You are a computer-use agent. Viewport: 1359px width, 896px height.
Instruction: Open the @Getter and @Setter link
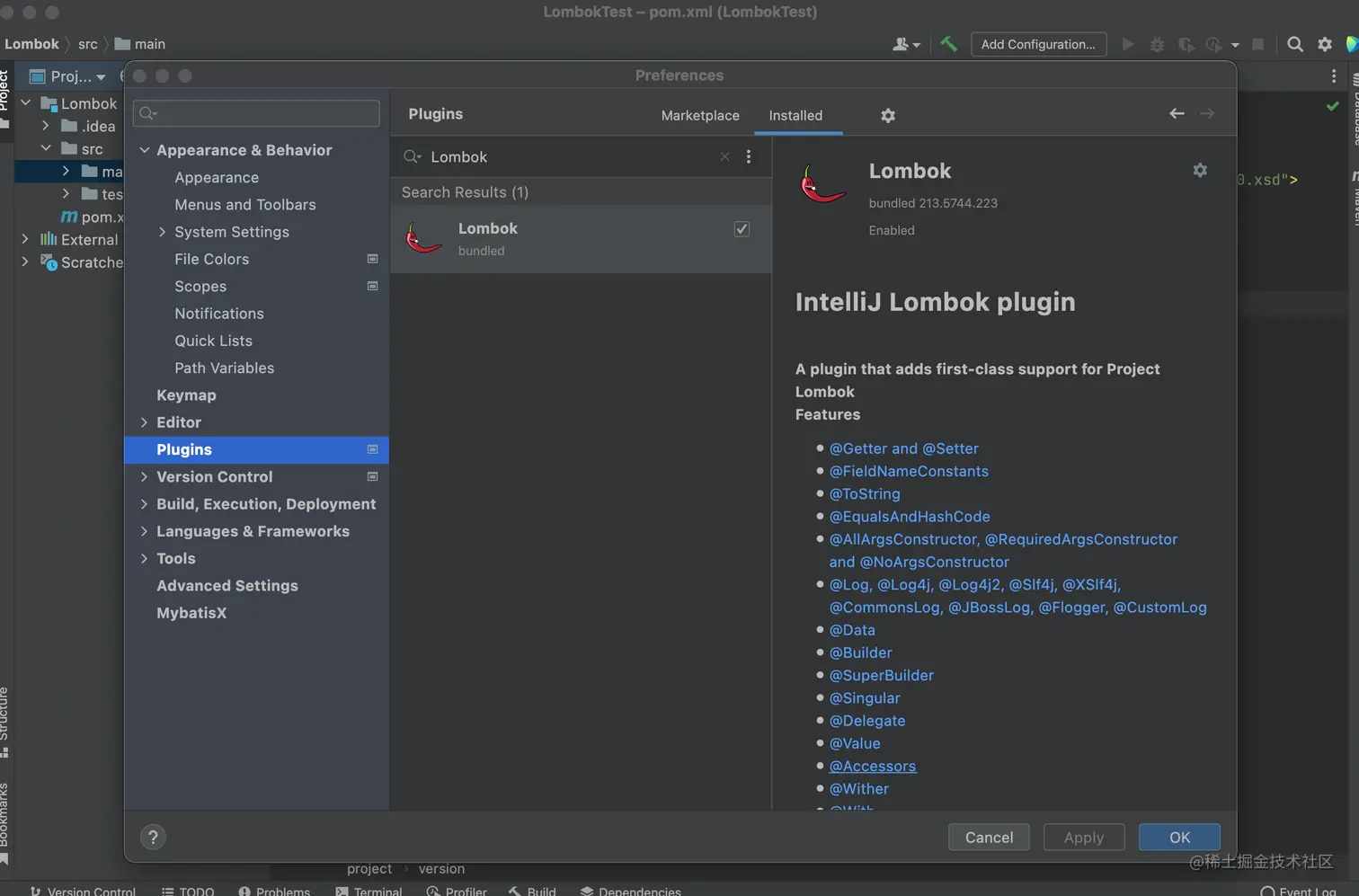(903, 448)
